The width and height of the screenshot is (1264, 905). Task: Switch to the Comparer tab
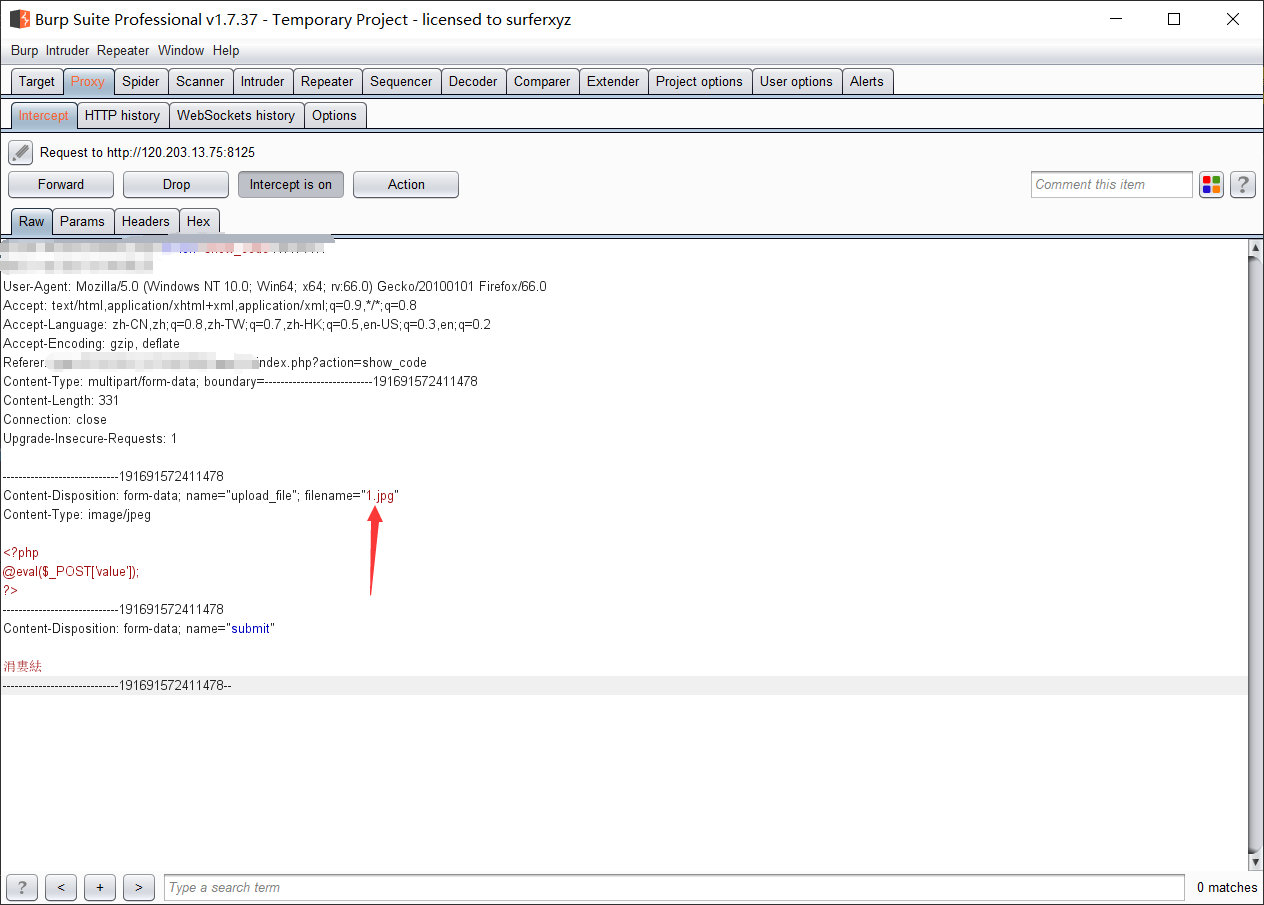click(542, 82)
